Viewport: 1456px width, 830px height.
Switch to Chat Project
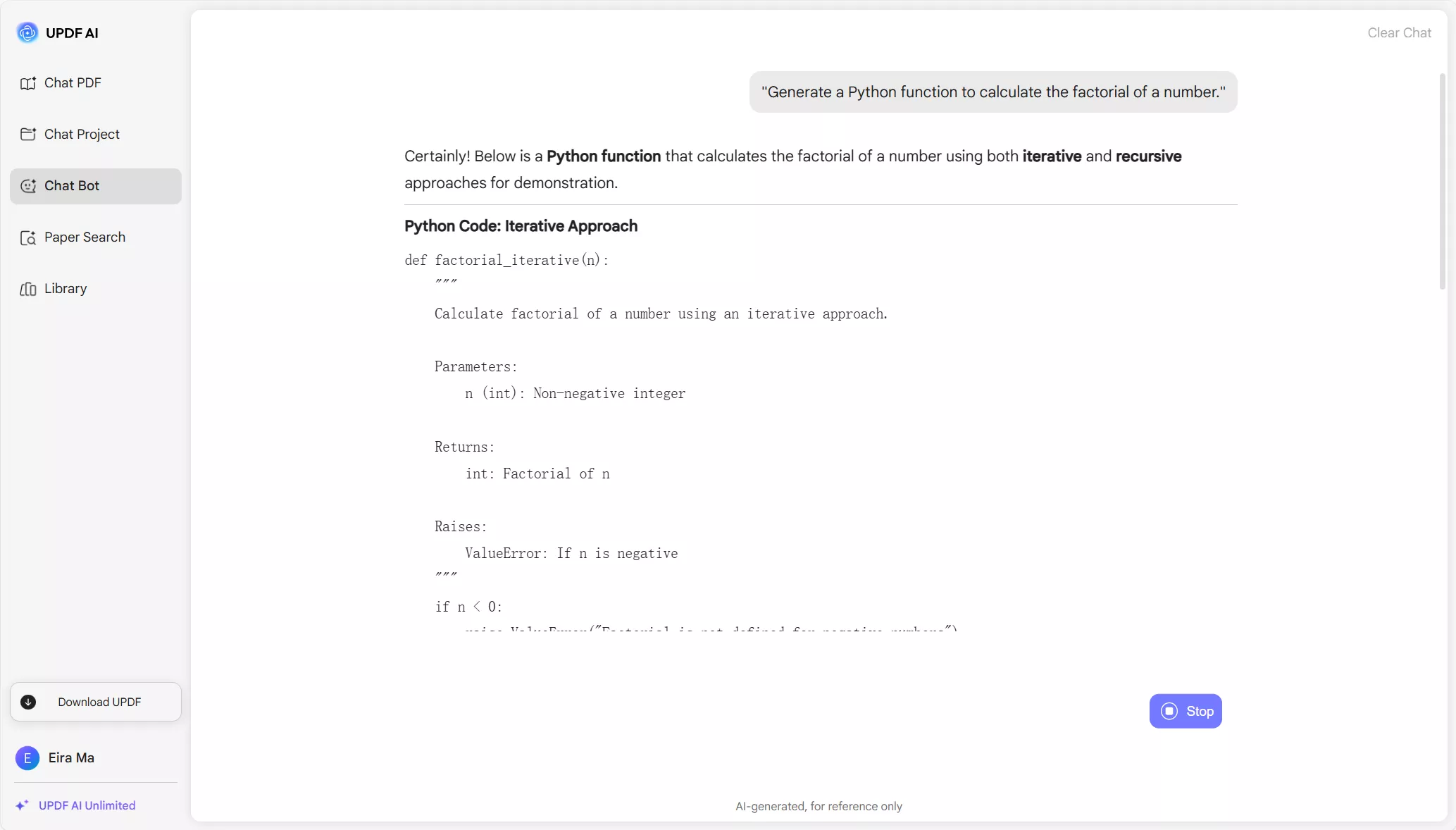pyautogui.click(x=82, y=135)
